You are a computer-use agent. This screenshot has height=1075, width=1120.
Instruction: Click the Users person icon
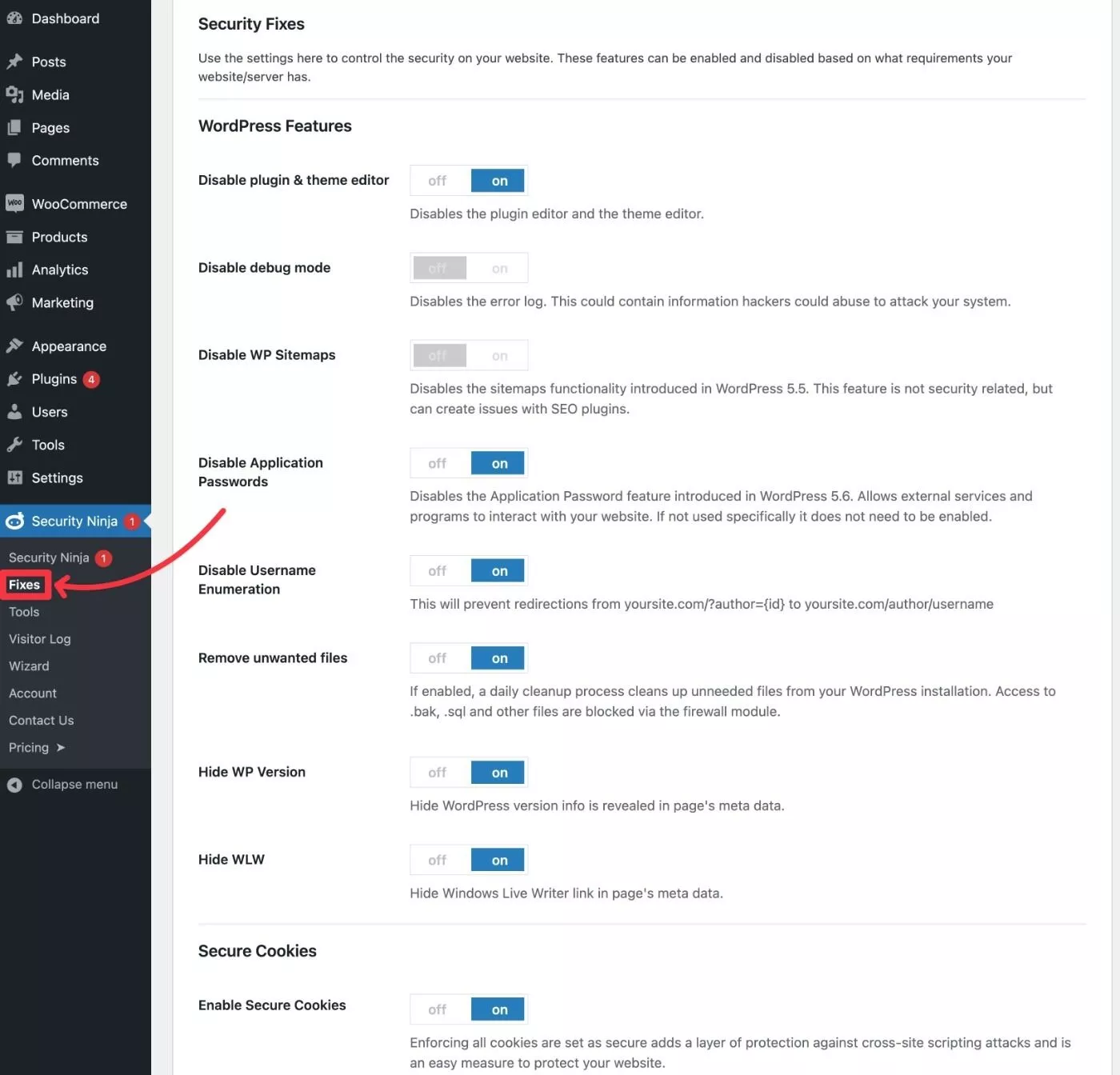pyautogui.click(x=14, y=411)
